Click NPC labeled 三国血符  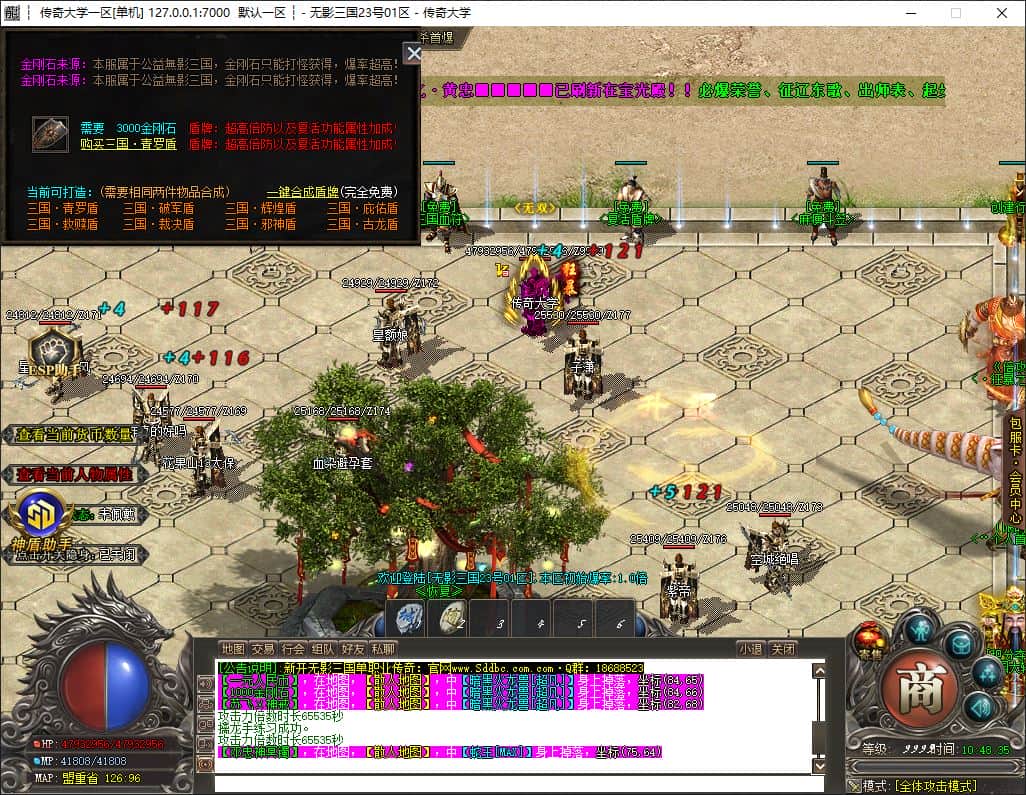pyautogui.click(x=442, y=209)
